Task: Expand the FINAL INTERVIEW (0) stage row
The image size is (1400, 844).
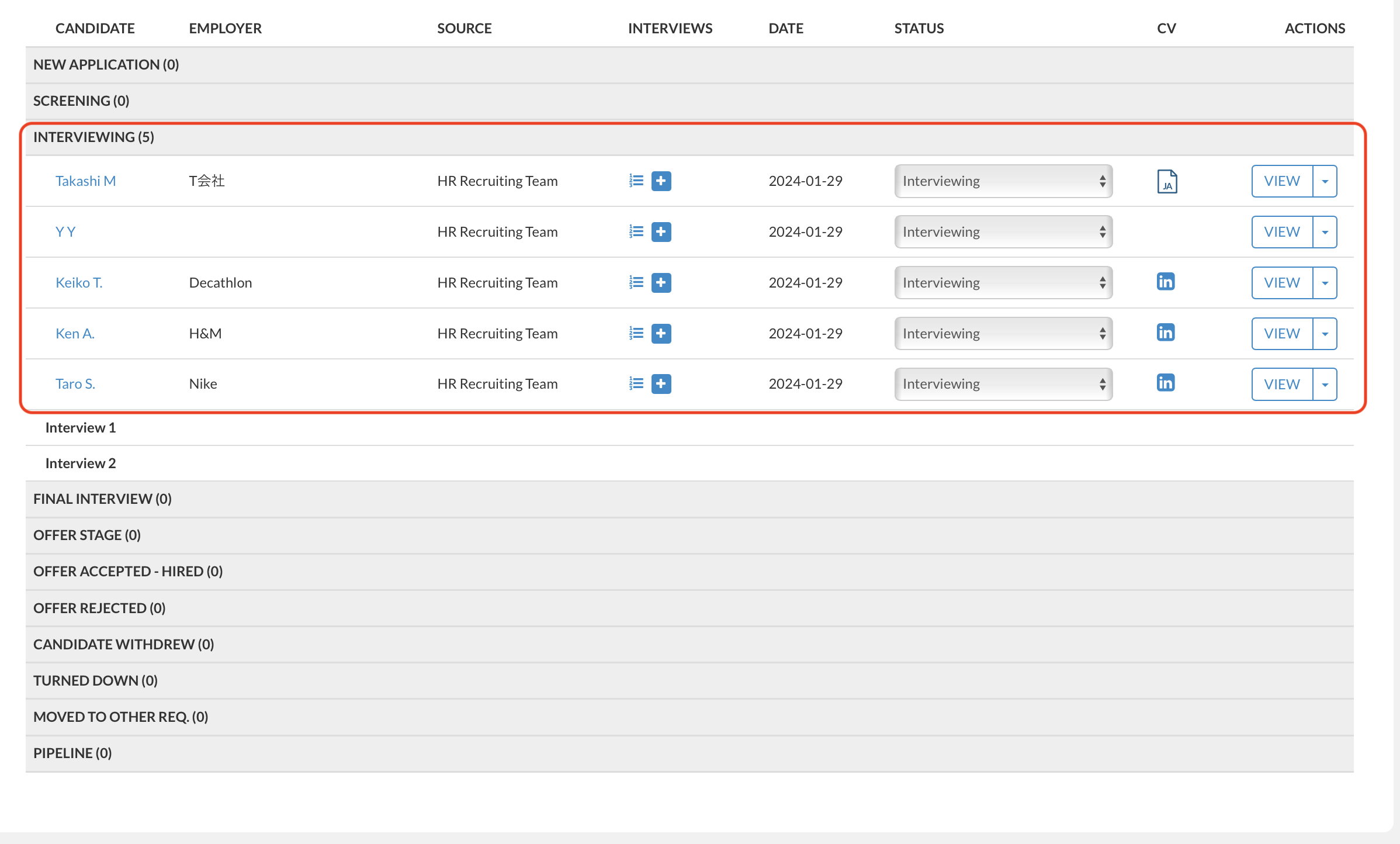Action: click(x=102, y=499)
